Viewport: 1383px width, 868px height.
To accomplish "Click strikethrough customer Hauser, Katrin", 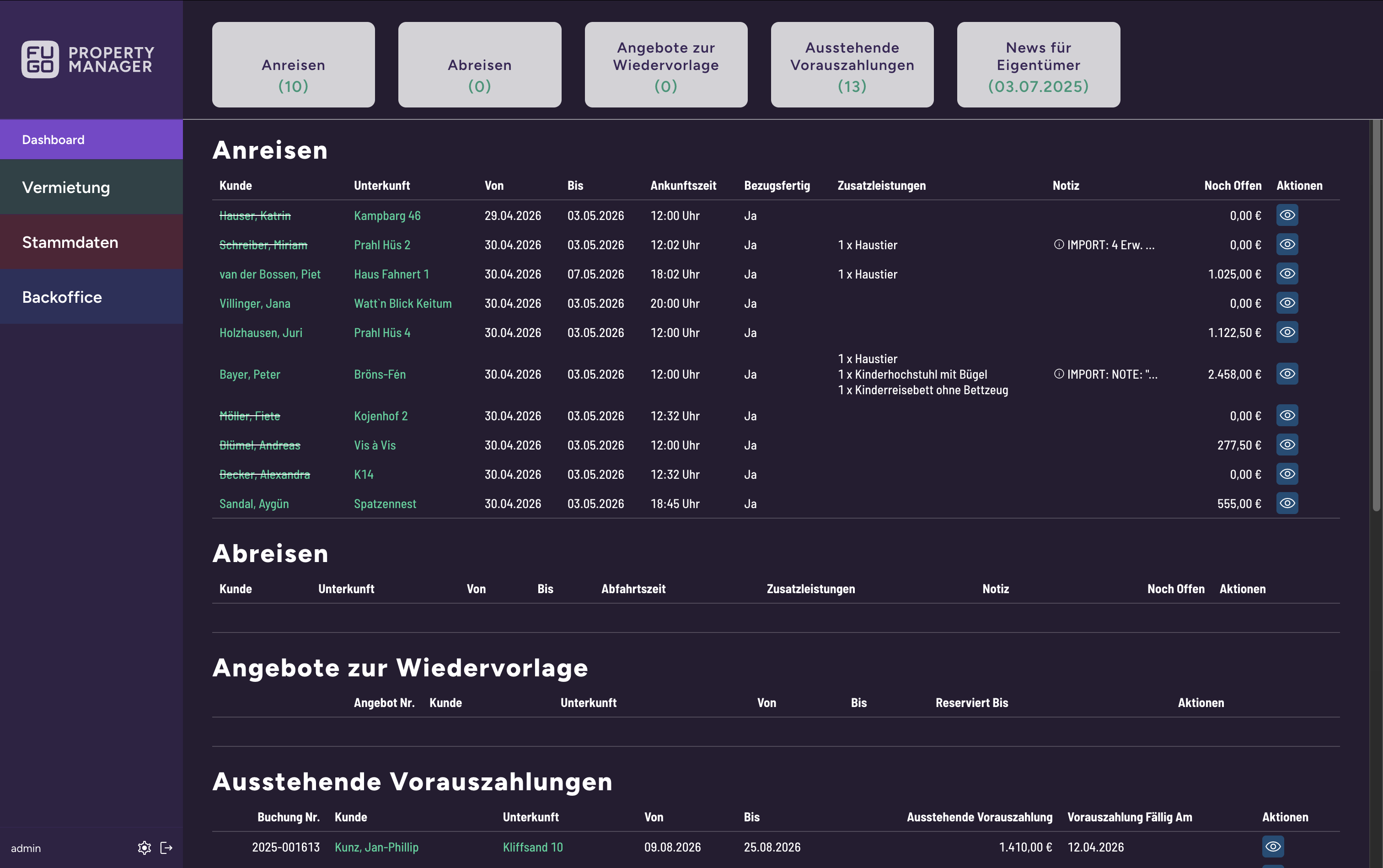I will coord(255,216).
